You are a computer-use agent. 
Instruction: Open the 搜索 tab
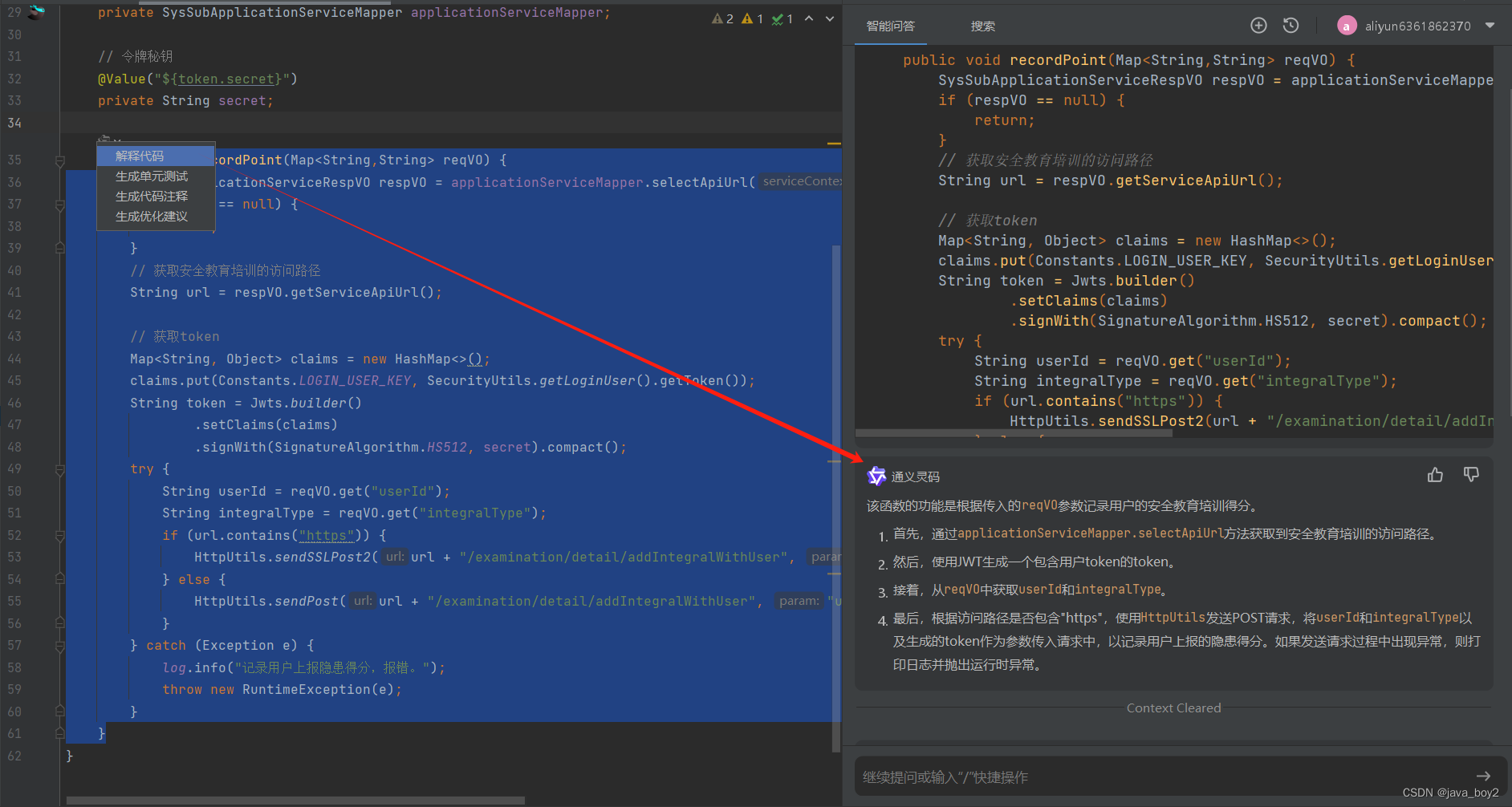tap(982, 26)
